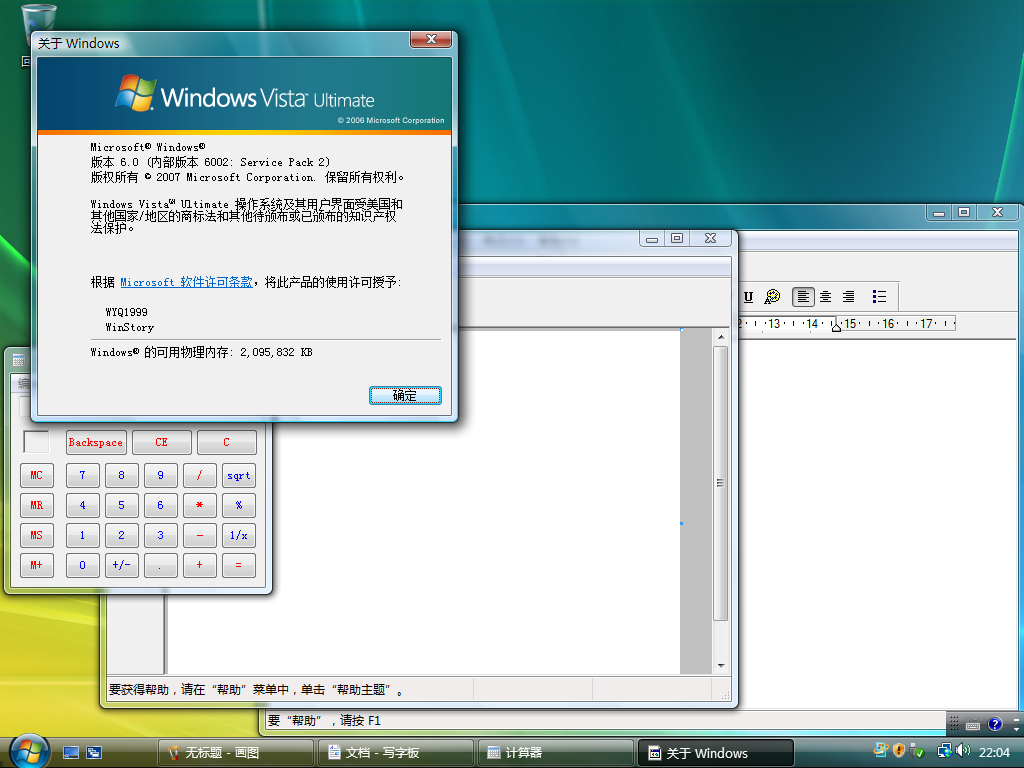Click the network tray icon

945,751
